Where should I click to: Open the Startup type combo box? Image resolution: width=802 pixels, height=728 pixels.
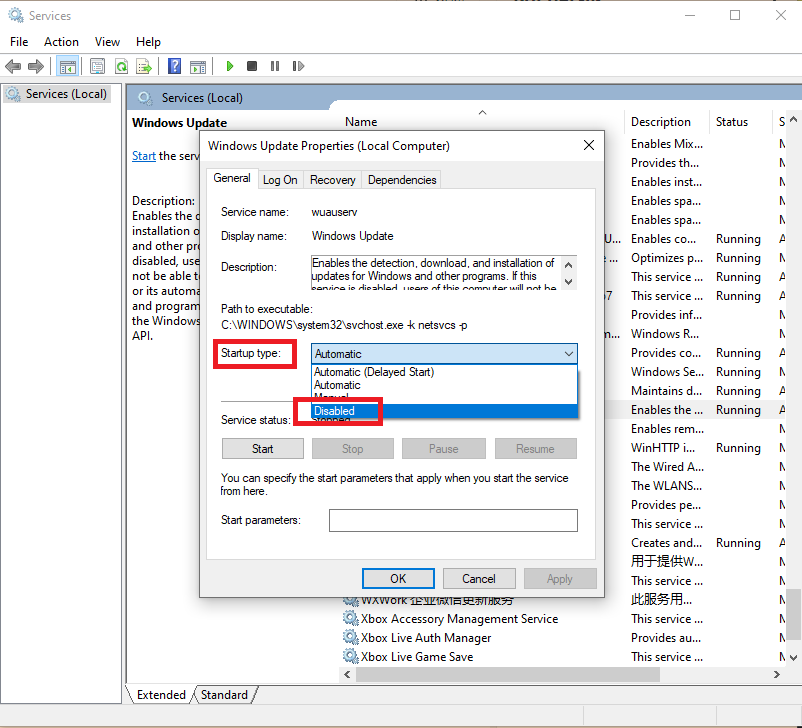click(444, 354)
